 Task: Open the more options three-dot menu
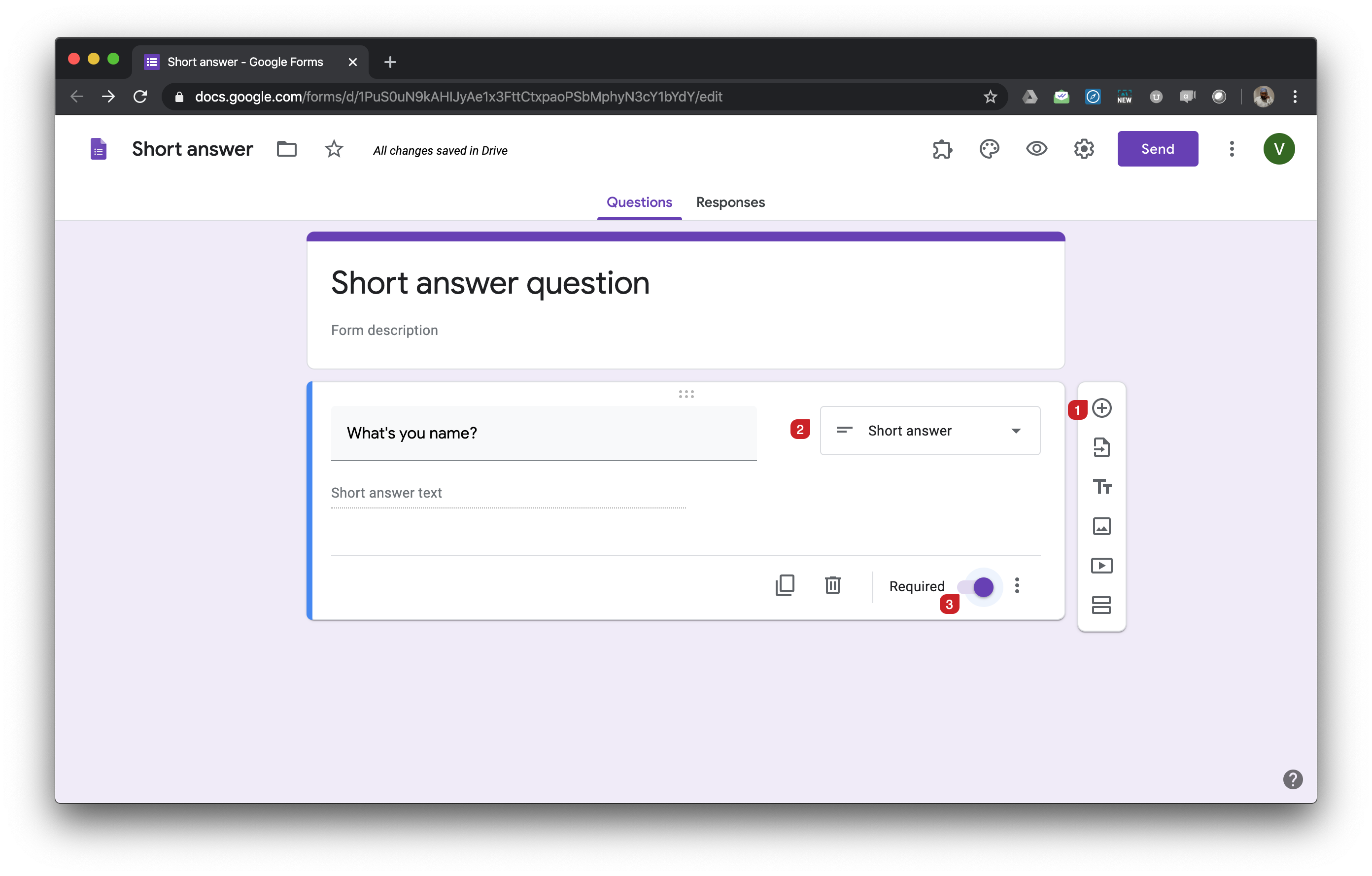click(1017, 586)
